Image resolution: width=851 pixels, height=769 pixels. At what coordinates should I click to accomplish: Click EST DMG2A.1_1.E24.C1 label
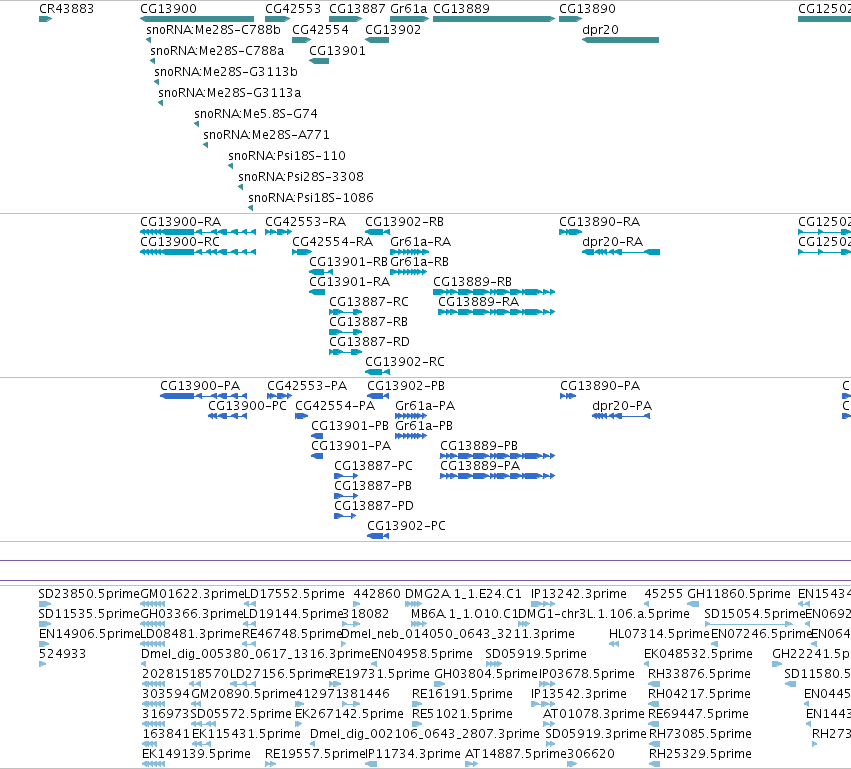click(x=463, y=594)
